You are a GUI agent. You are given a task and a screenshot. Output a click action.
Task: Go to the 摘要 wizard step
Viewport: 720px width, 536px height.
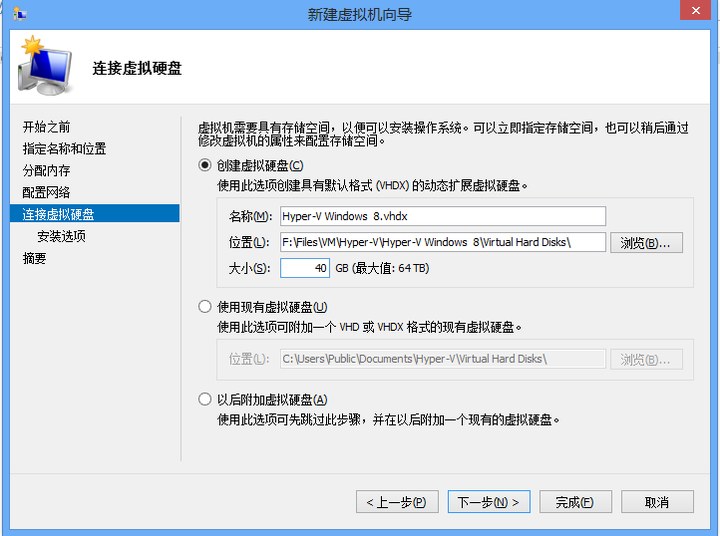pyautogui.click(x=34, y=258)
